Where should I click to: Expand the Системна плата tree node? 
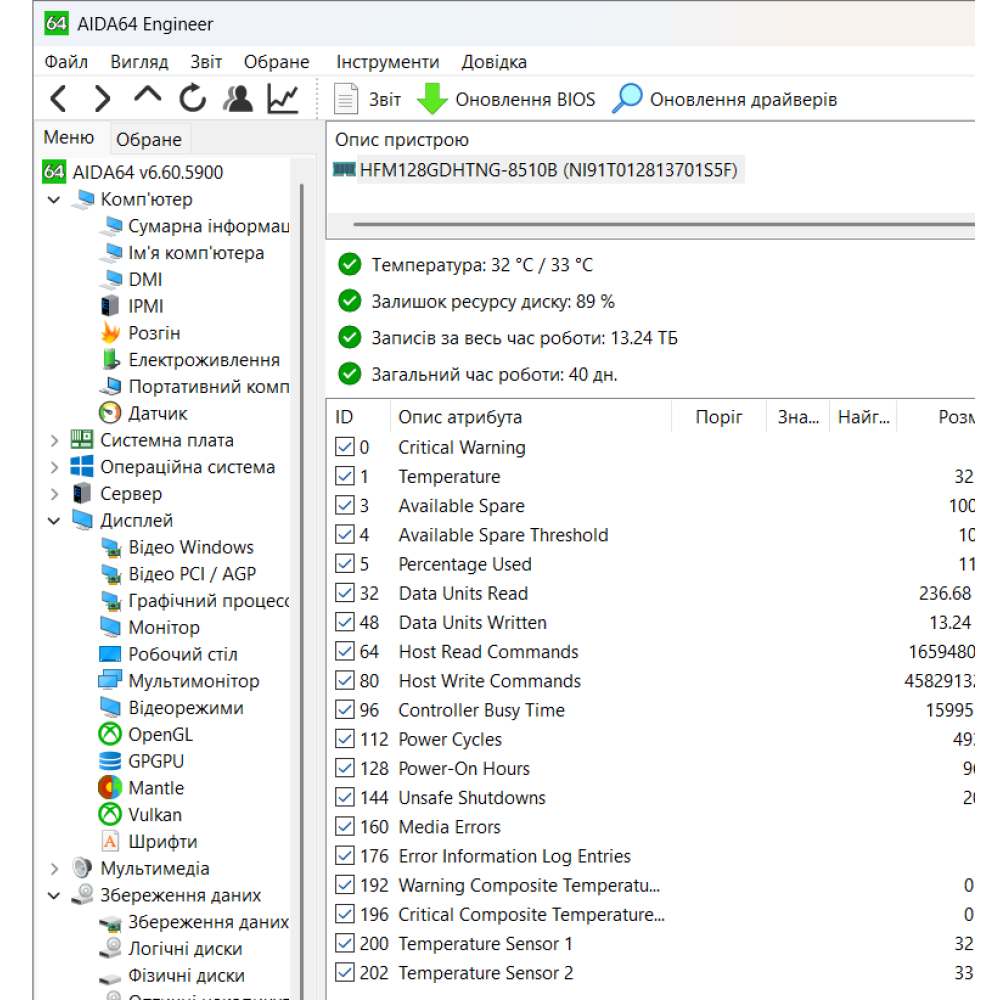(54, 440)
